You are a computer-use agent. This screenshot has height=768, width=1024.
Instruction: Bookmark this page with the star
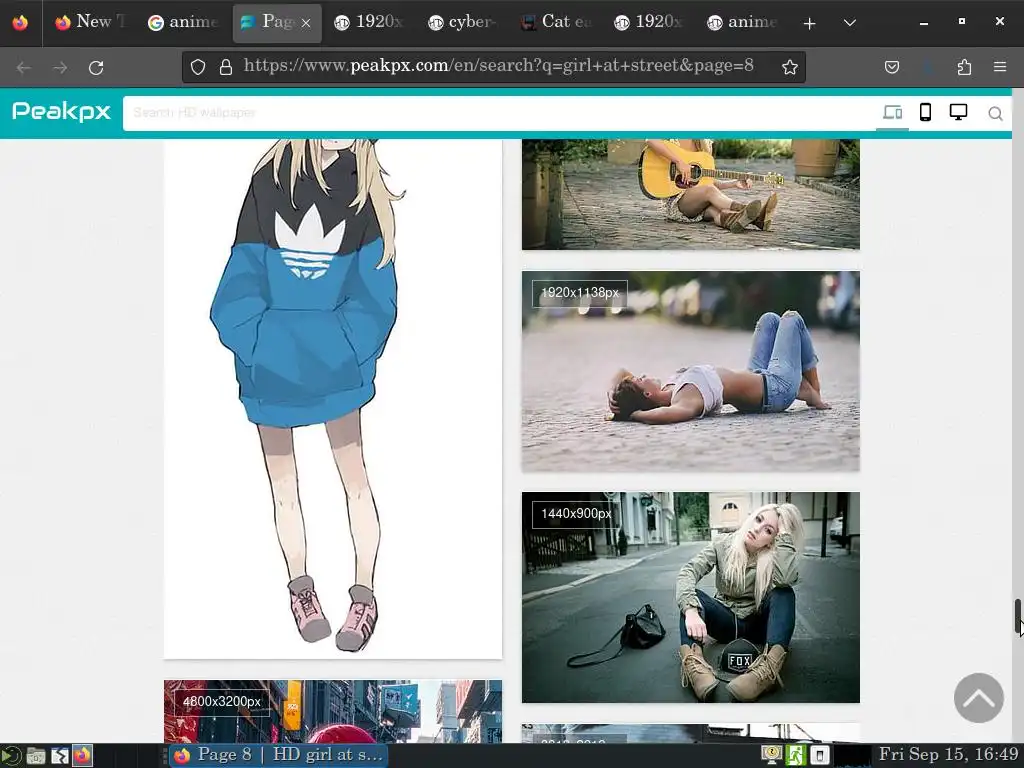(790, 67)
